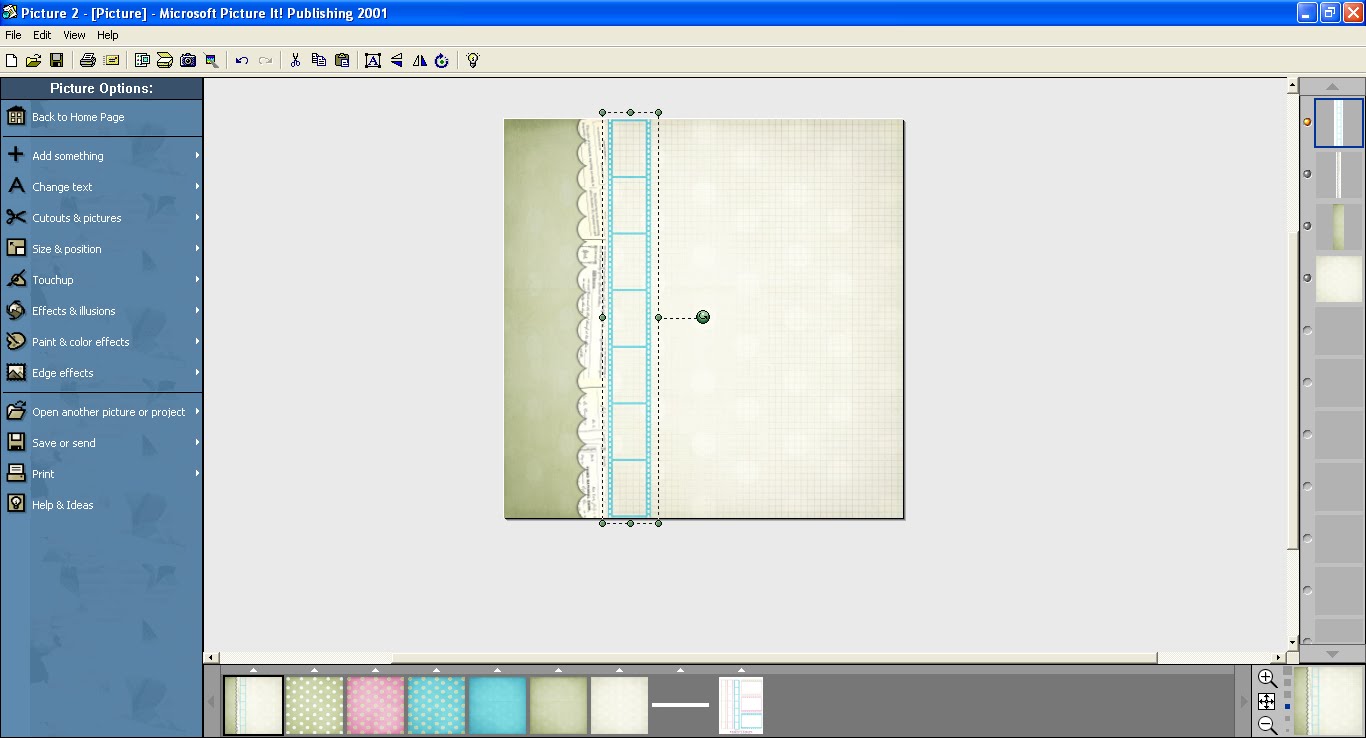
Task: Create a new picture with the blank page icon
Action: [12, 60]
